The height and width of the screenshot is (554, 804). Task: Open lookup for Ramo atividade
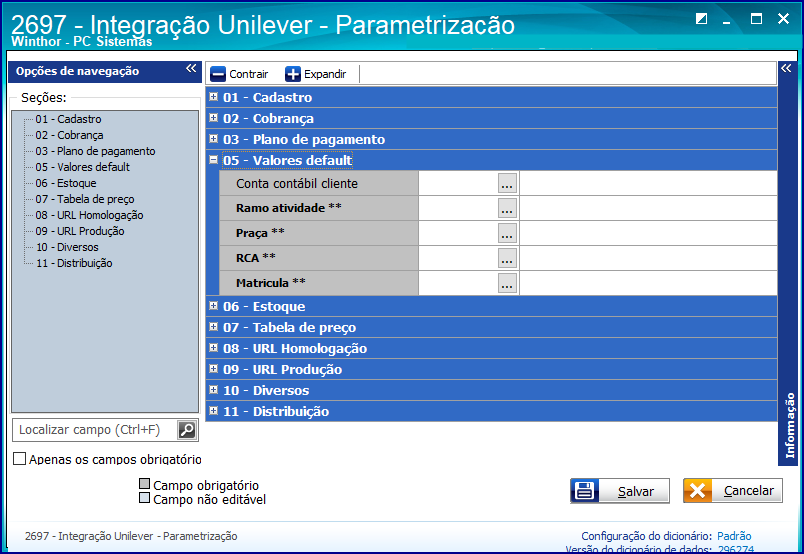pyautogui.click(x=507, y=208)
